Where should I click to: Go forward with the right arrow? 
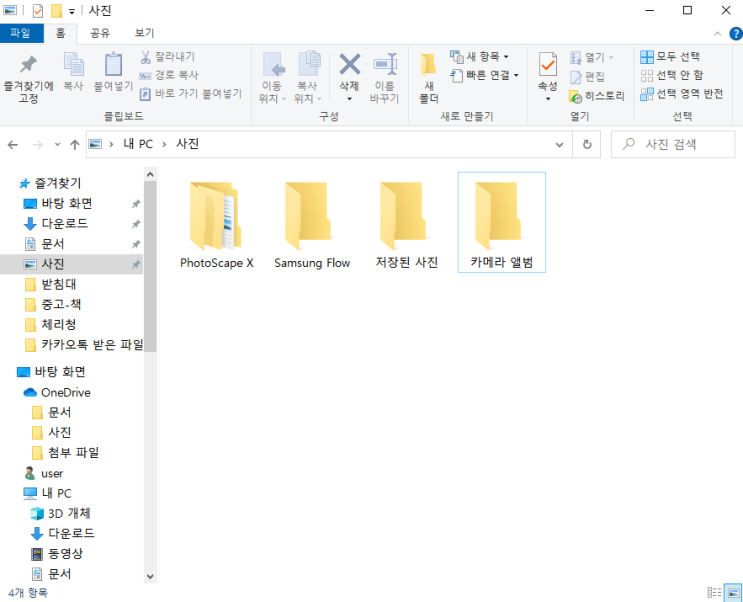[x=37, y=145]
